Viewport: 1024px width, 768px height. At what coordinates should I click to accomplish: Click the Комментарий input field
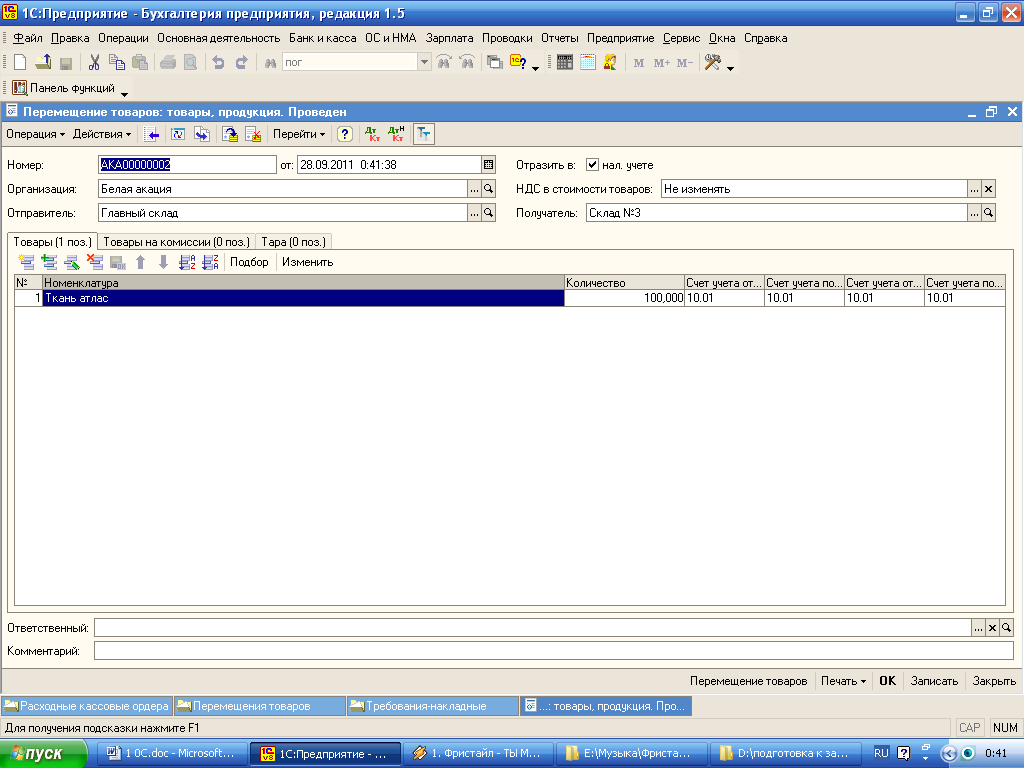pyautogui.click(x=554, y=651)
